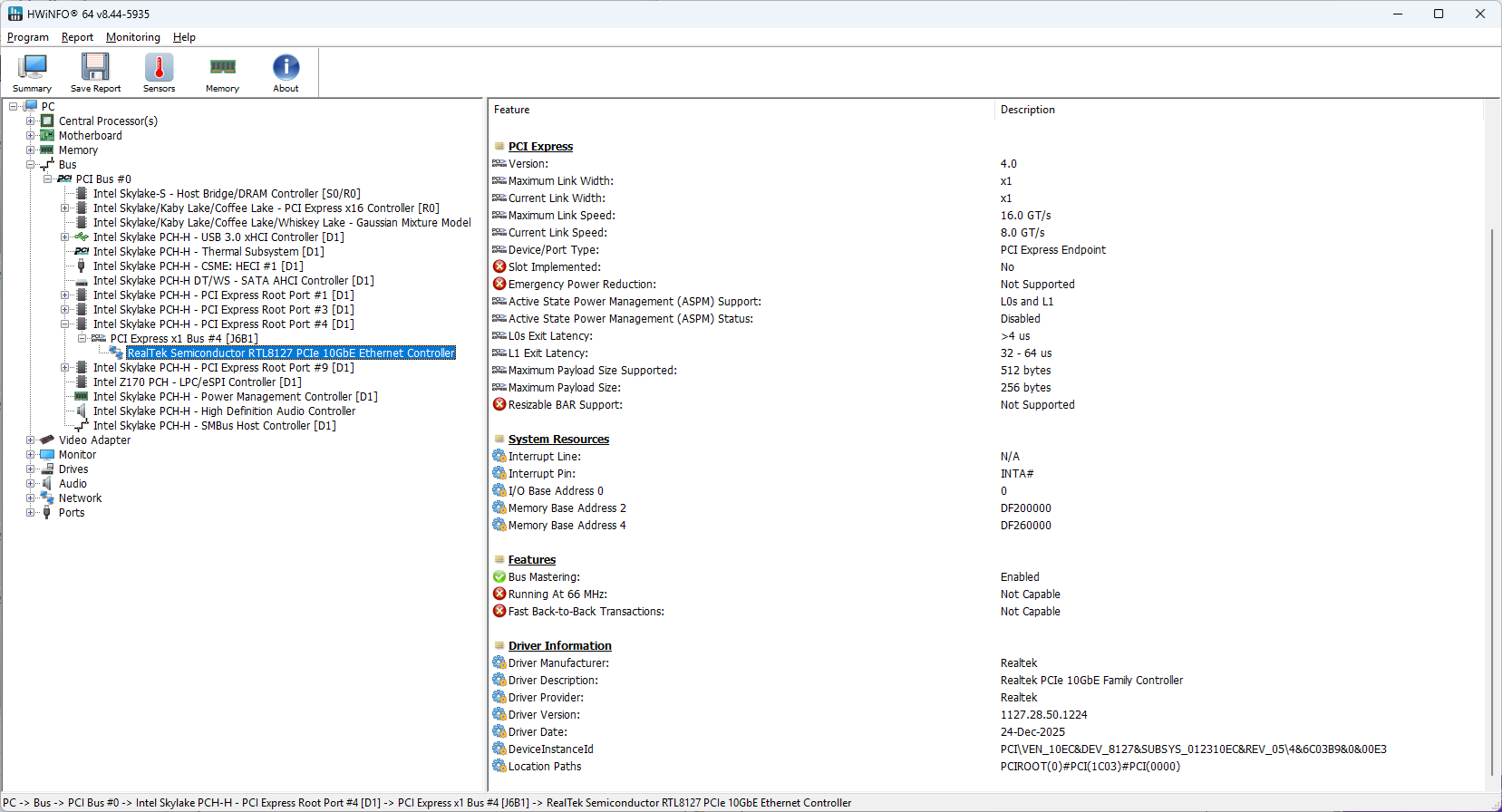
Task: Click the Driver Information section heading
Action: (560, 646)
